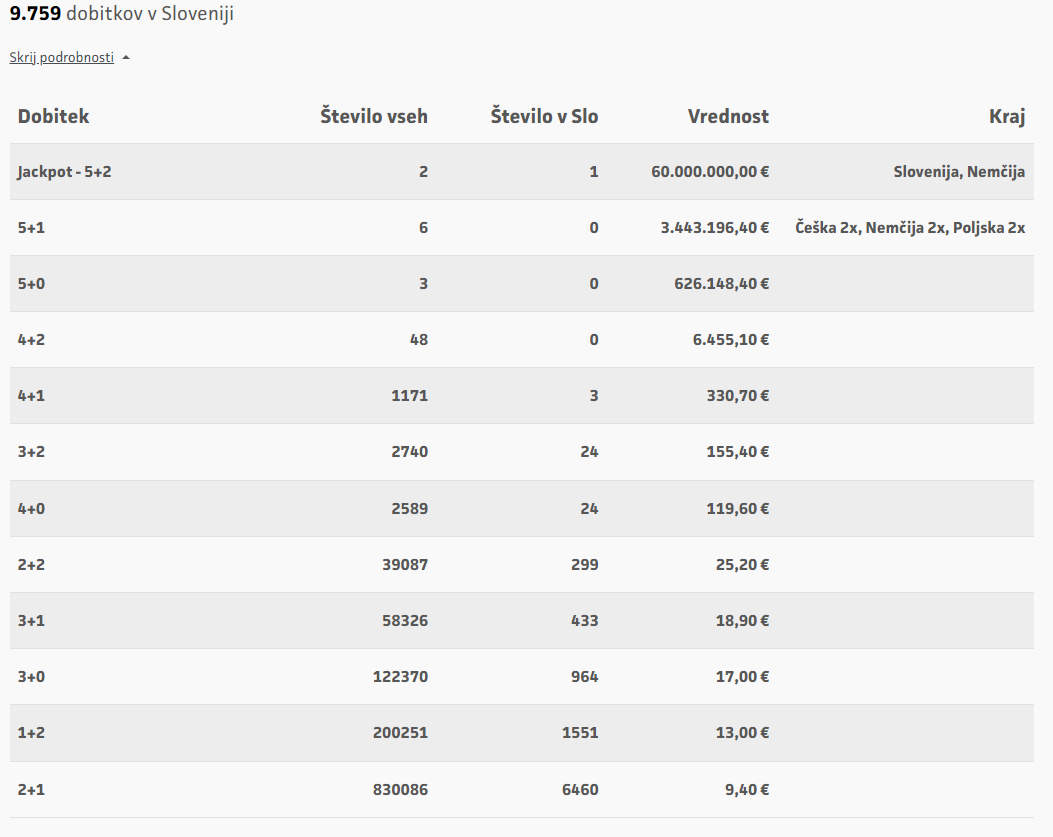Screen dimensions: 1053x837
Task: Select the 39087 total winners cell
Action: point(404,564)
